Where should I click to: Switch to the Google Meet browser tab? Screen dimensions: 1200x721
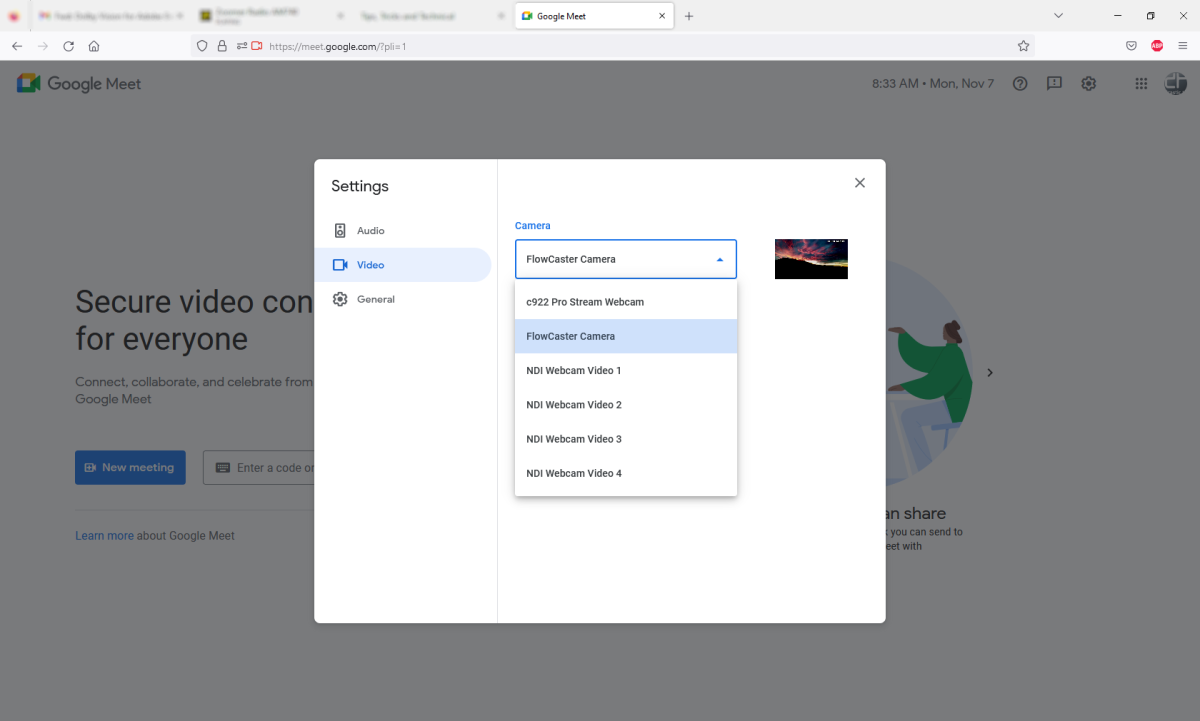(x=593, y=16)
